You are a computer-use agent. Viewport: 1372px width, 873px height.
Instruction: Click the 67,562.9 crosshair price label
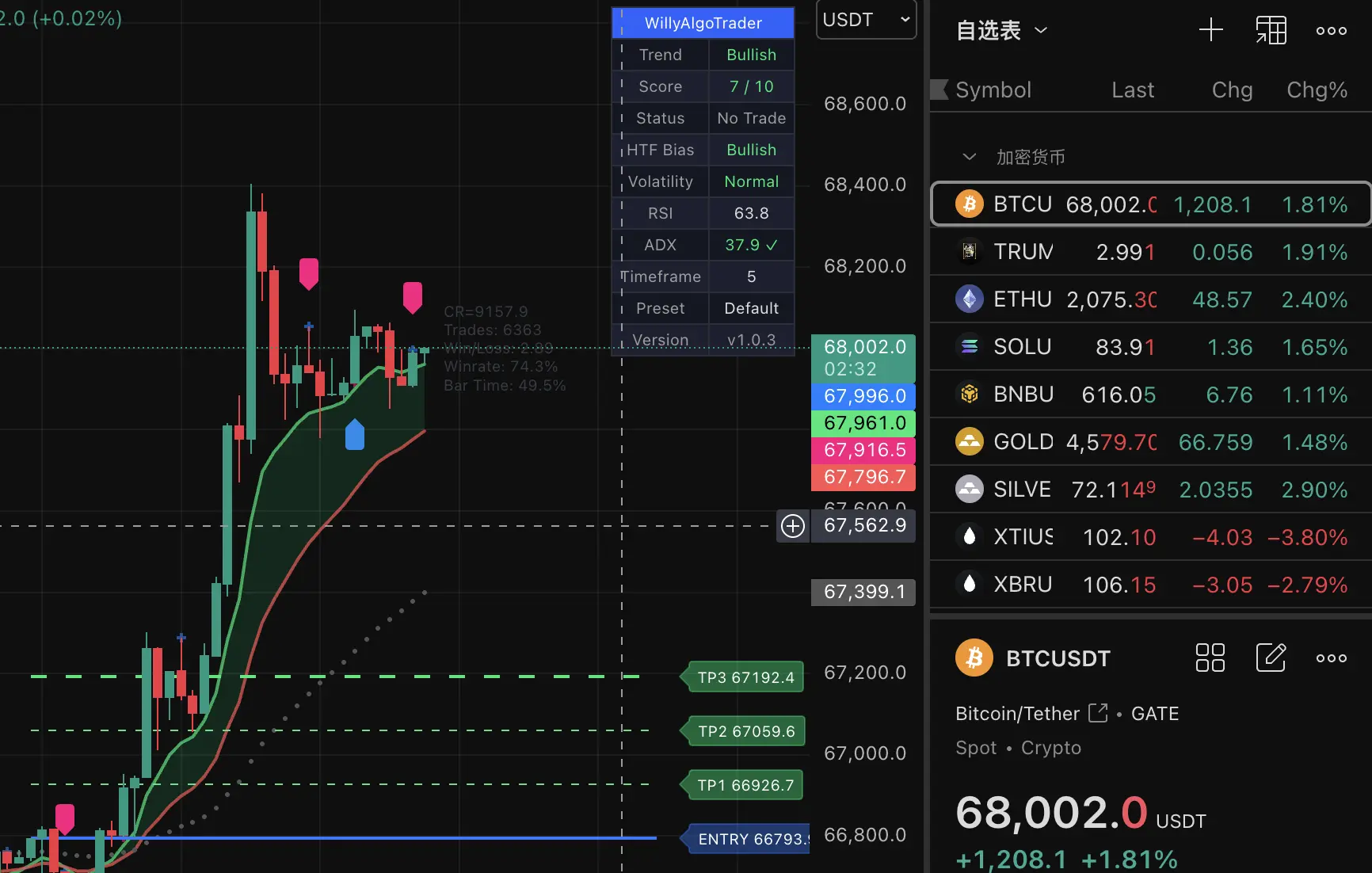pos(863,525)
